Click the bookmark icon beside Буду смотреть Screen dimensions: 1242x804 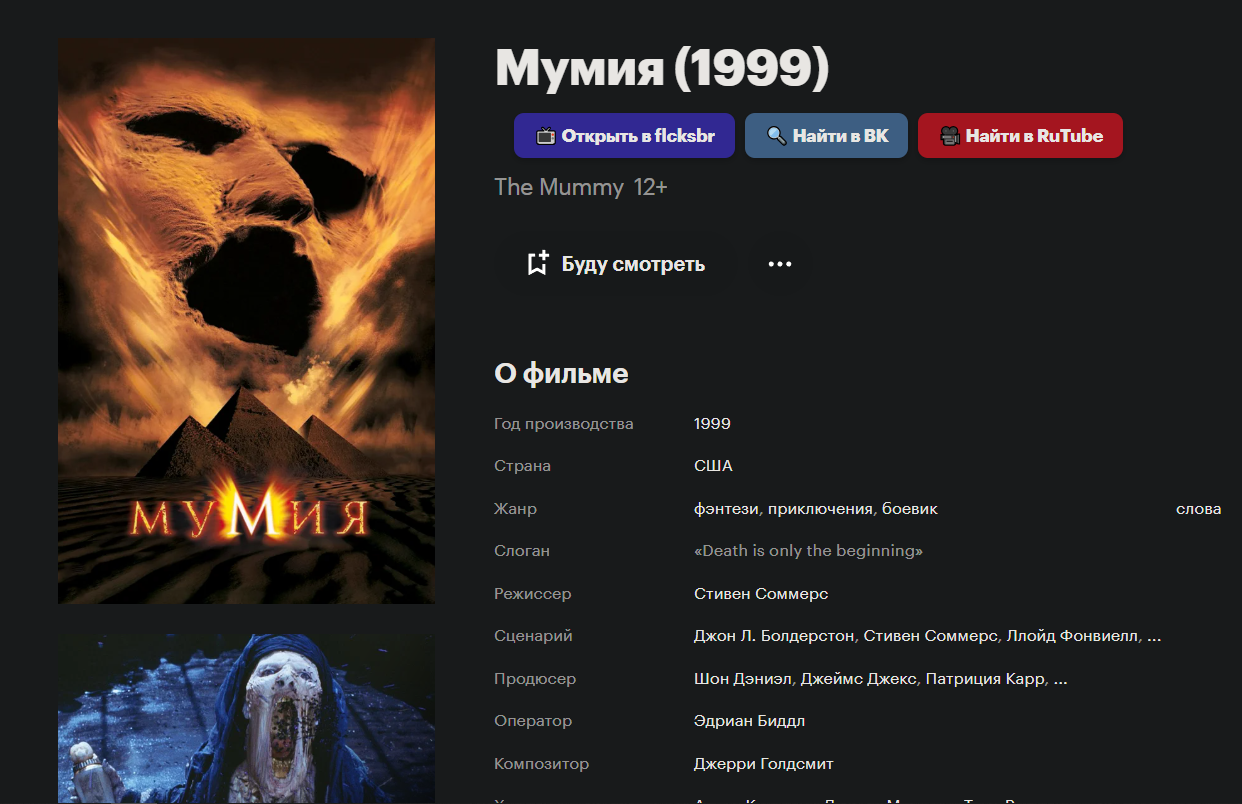coord(538,264)
